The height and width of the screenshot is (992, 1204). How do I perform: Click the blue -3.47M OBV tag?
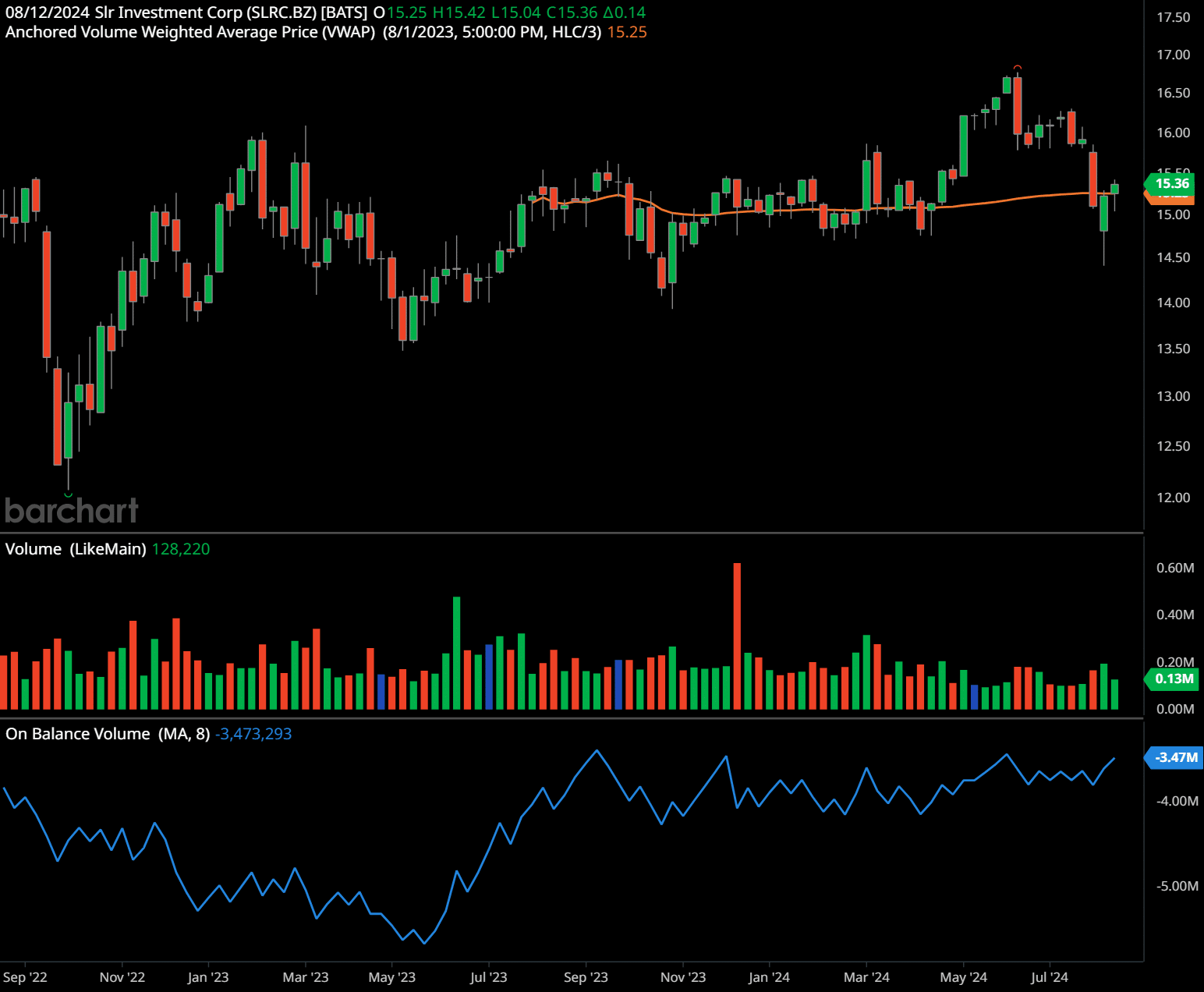pos(1173,757)
